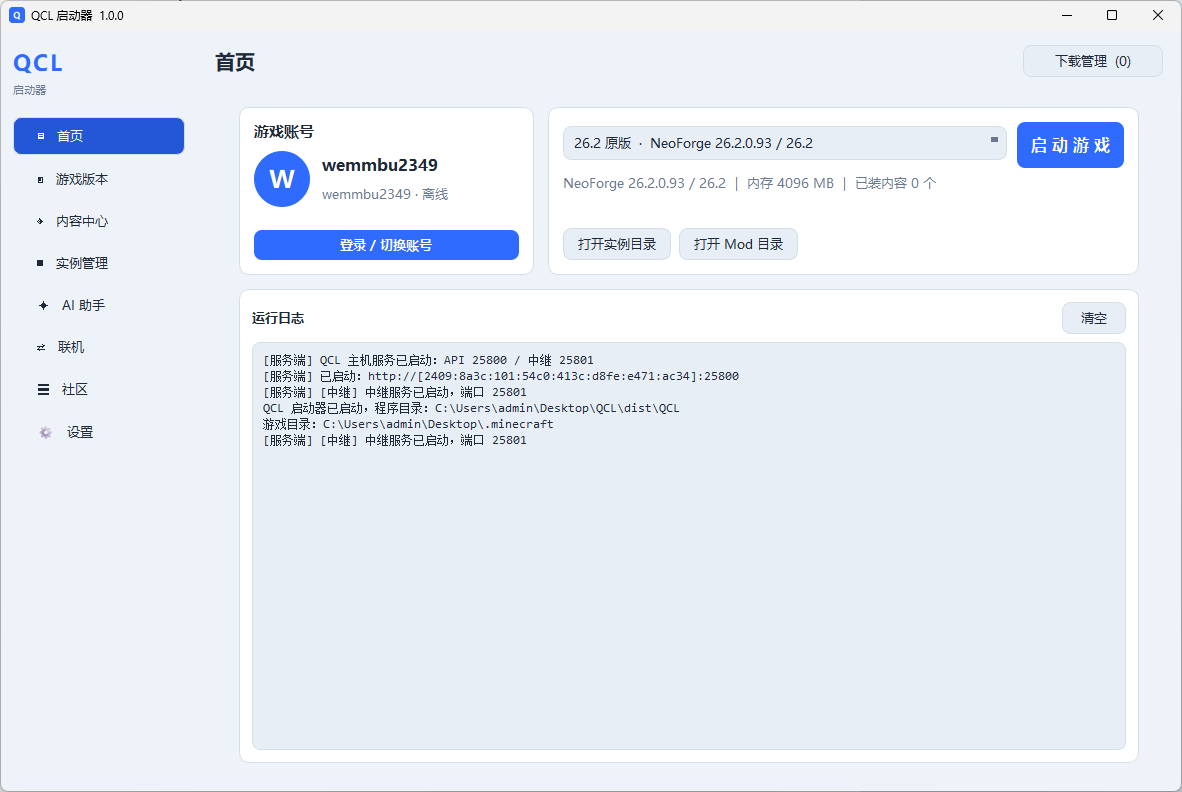Click inside the 运行日志 text area
Image resolution: width=1182 pixels, height=792 pixels.
click(x=689, y=546)
